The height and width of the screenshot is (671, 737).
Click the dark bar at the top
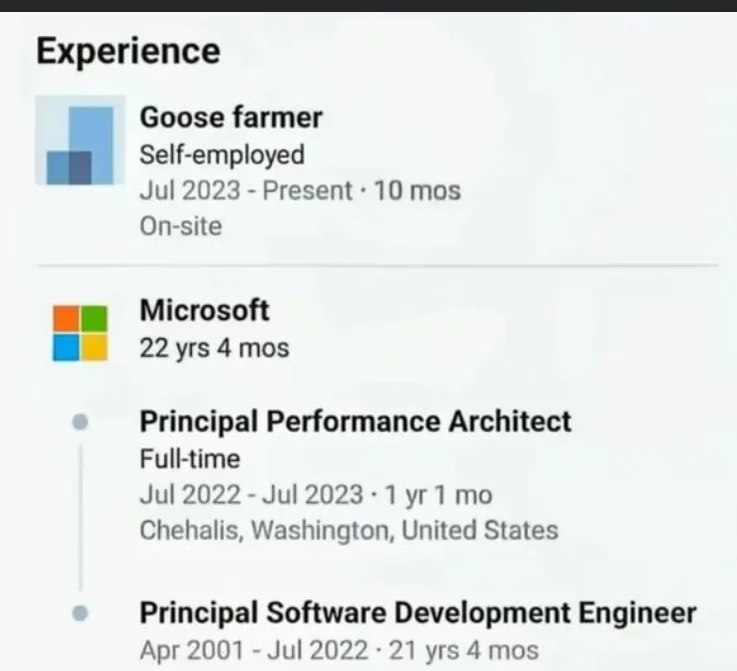coord(368,5)
